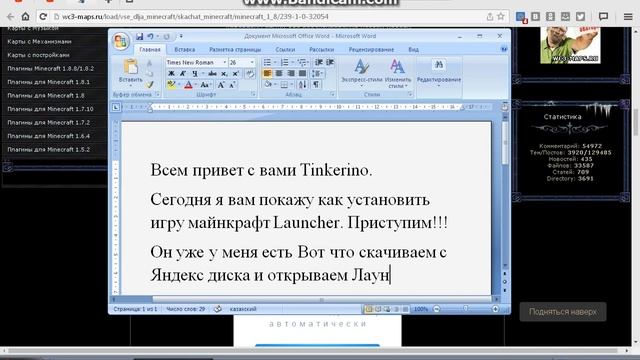Toggle italic (К) formatting
The image size is (640, 360).
click(183, 73)
